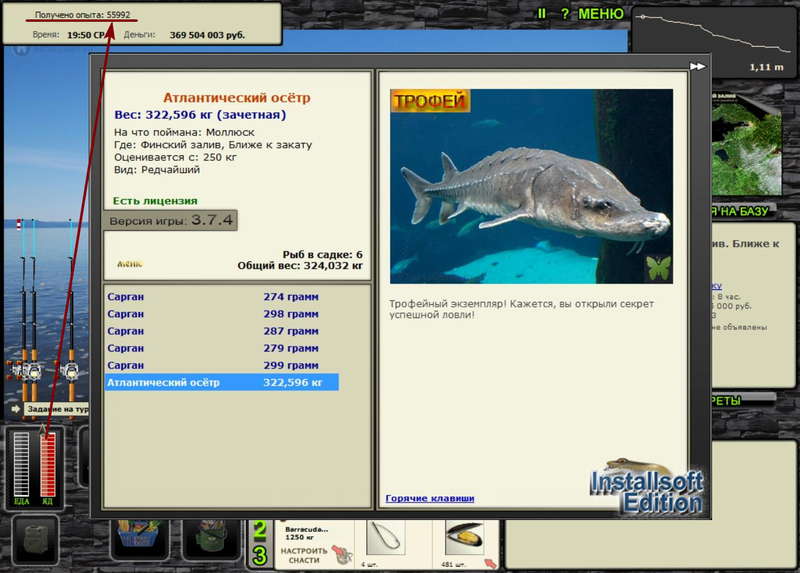Select the fishing hook slot
800x573 pixels.
[386, 538]
